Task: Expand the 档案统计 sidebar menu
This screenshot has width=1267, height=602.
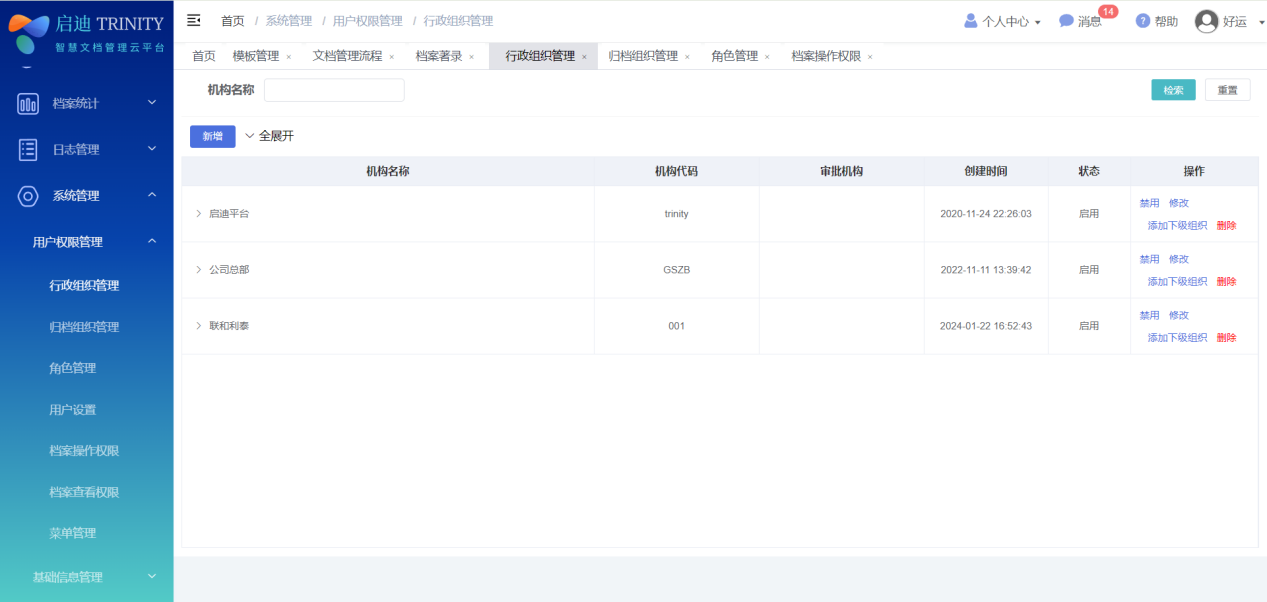Action: pyautogui.click(x=152, y=102)
